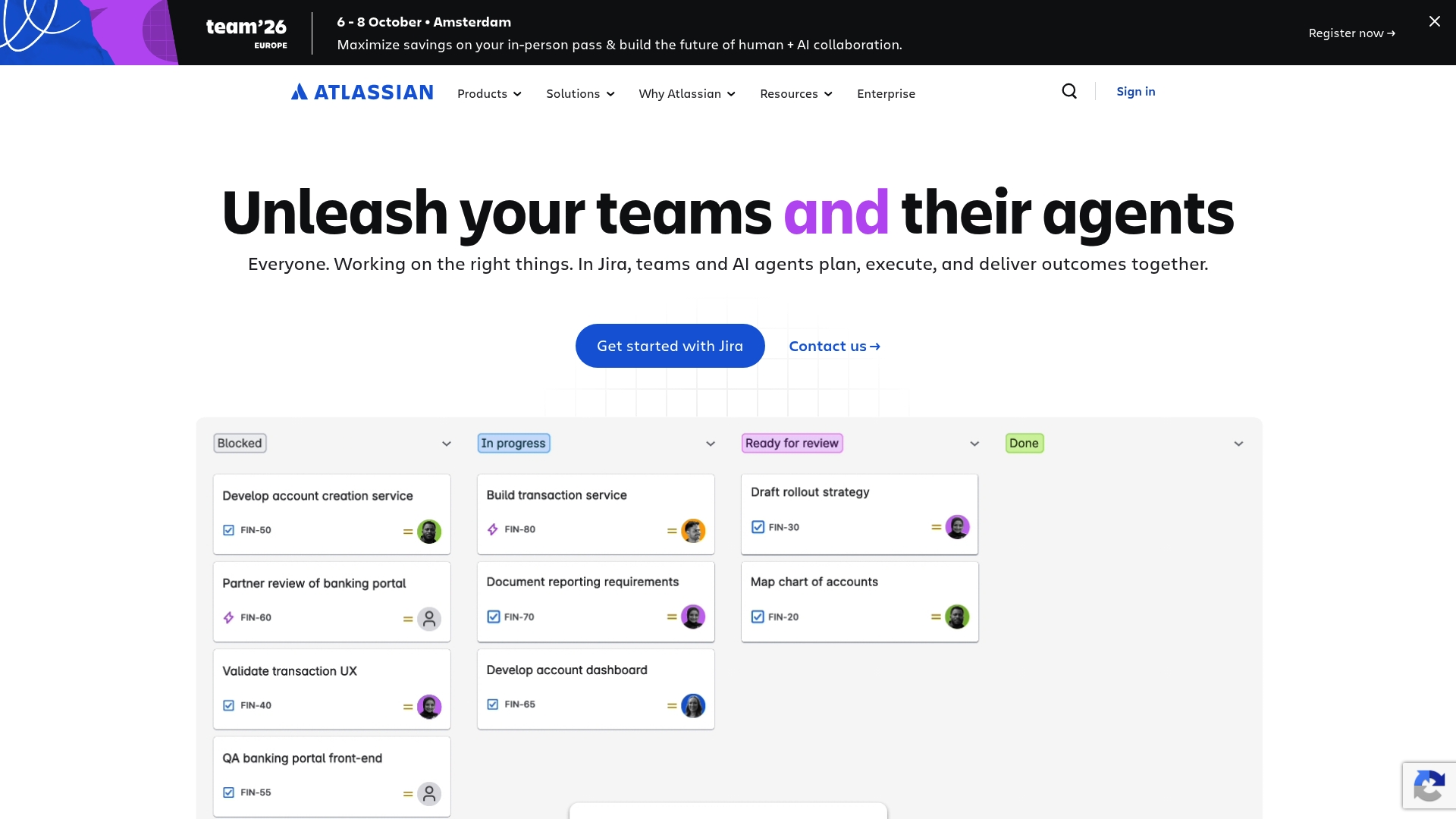Open Partner review of banking portal card
The width and height of the screenshot is (1456, 819).
point(331,601)
